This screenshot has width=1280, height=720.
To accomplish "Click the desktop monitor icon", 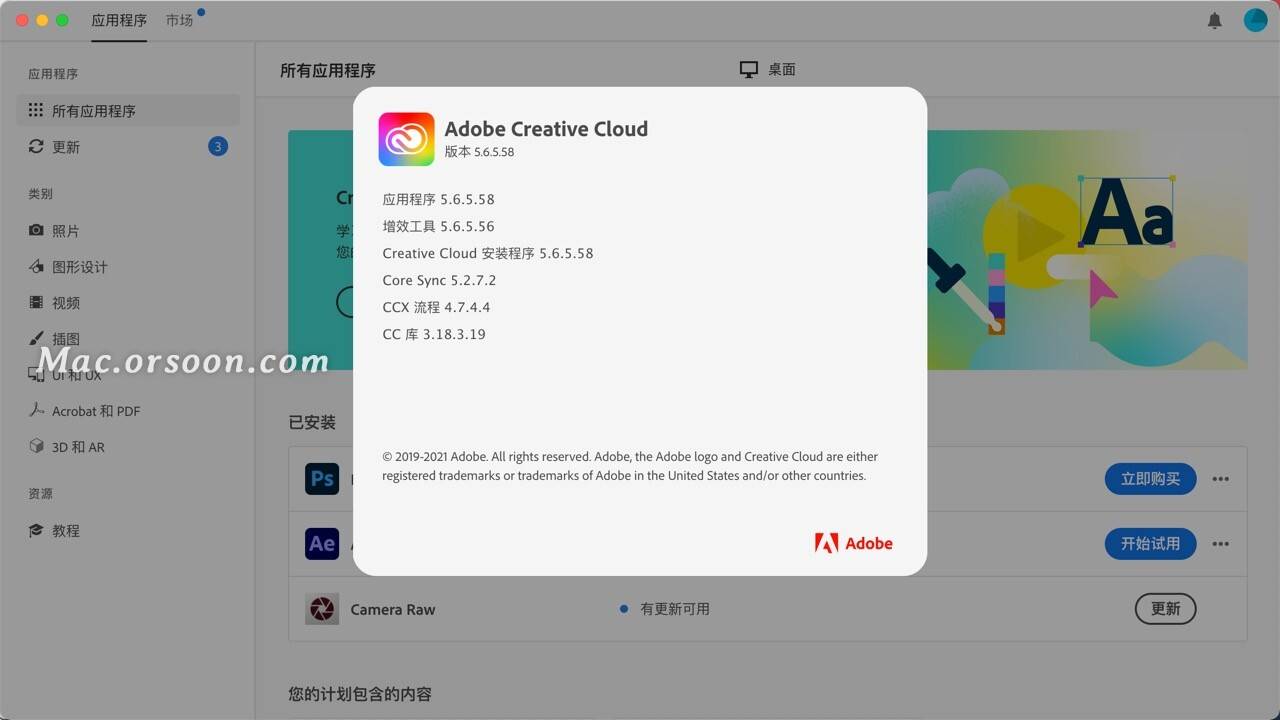I will [749, 69].
